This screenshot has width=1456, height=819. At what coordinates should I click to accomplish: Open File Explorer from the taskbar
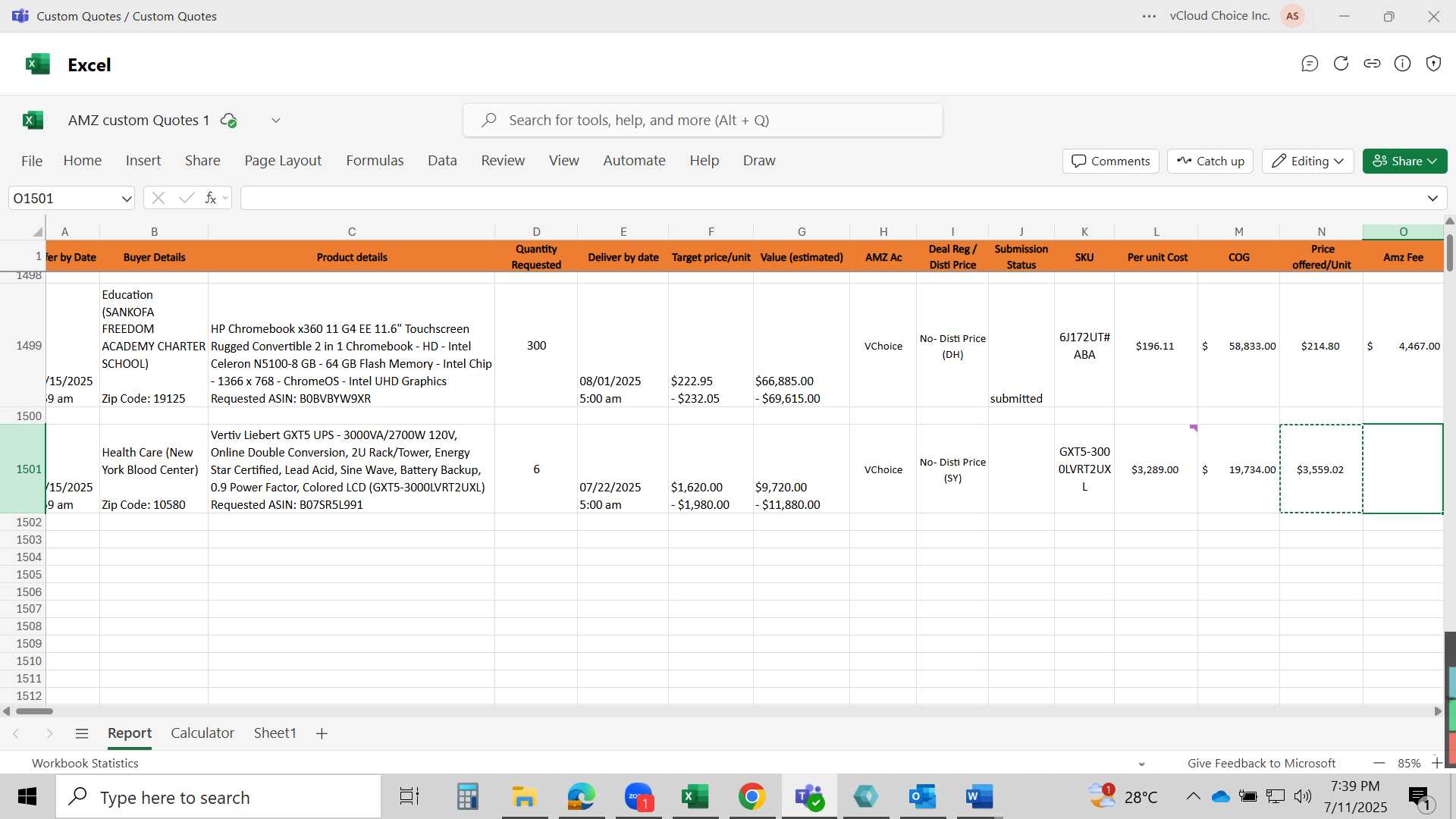(524, 796)
